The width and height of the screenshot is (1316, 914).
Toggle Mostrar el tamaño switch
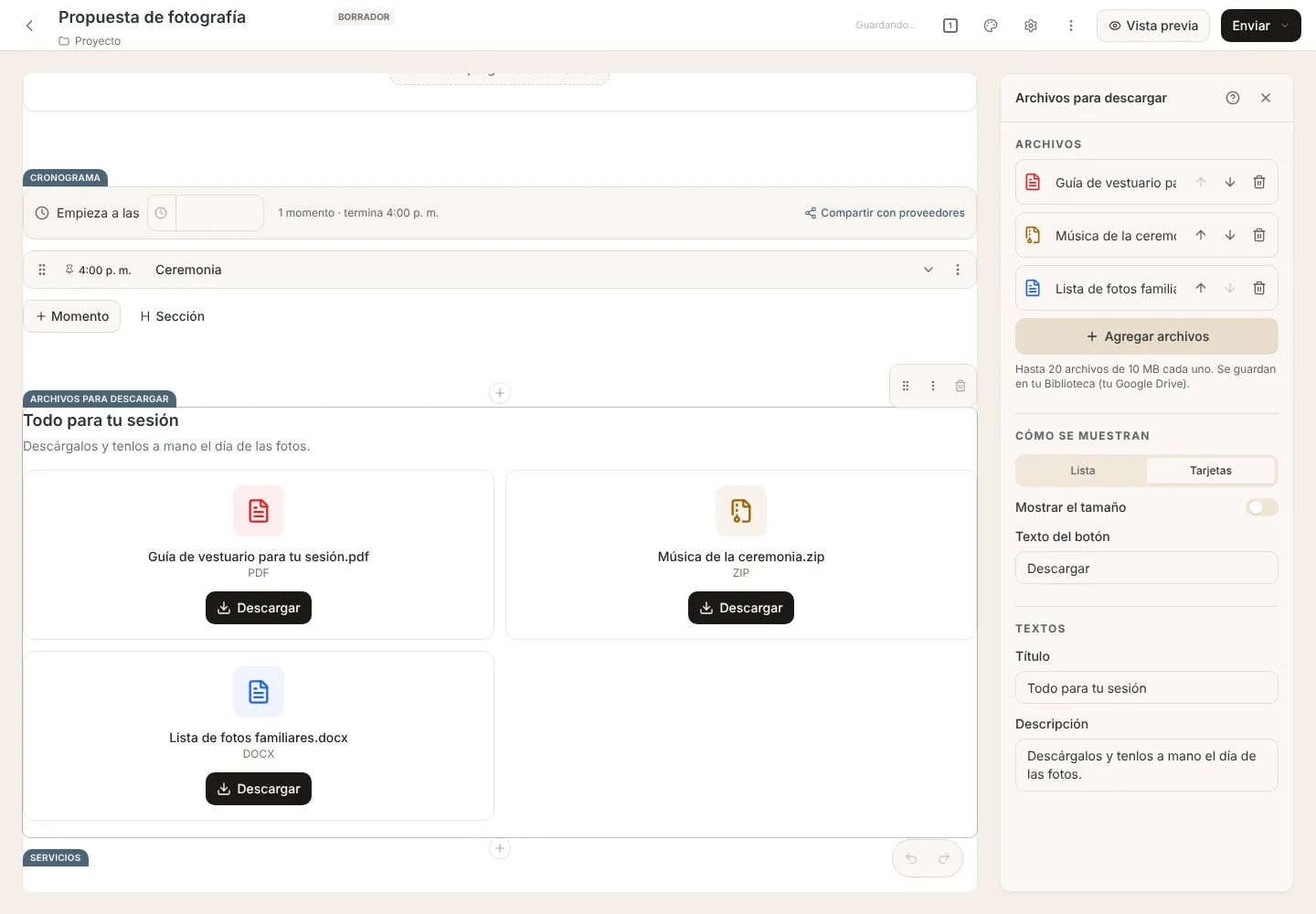1262,507
